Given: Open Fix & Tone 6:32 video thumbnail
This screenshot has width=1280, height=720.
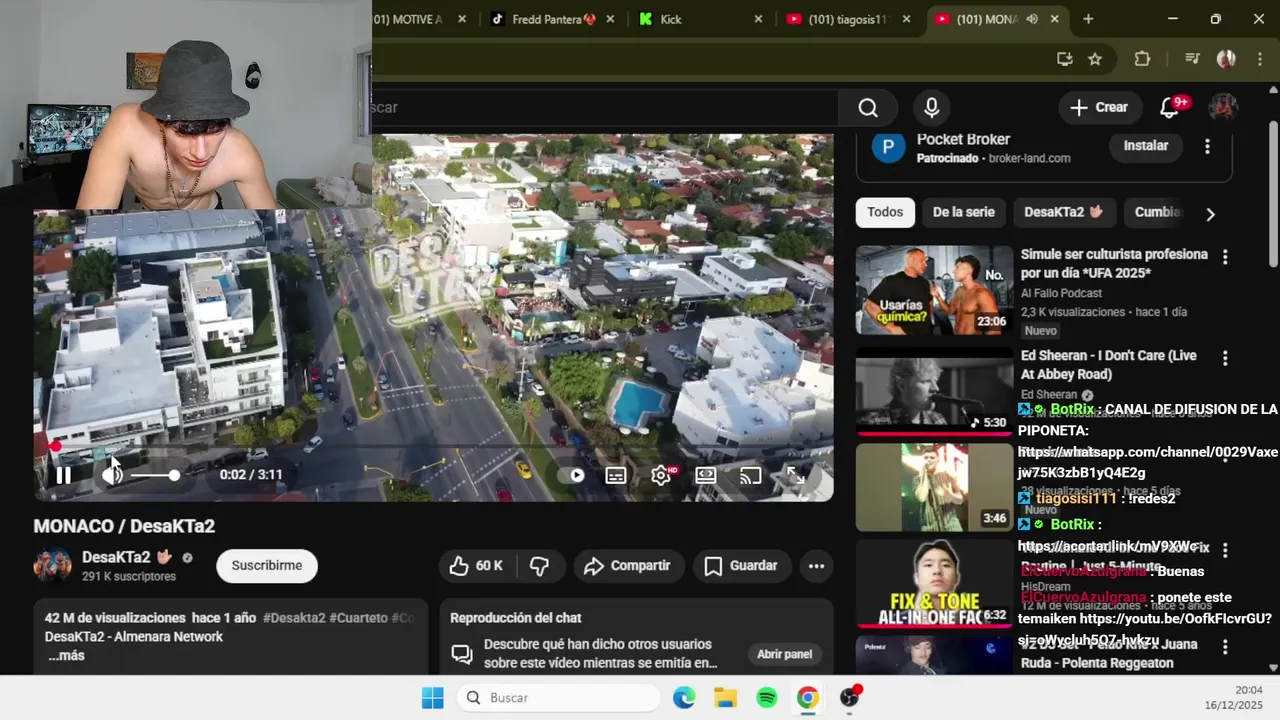Looking at the screenshot, I should pos(934,584).
